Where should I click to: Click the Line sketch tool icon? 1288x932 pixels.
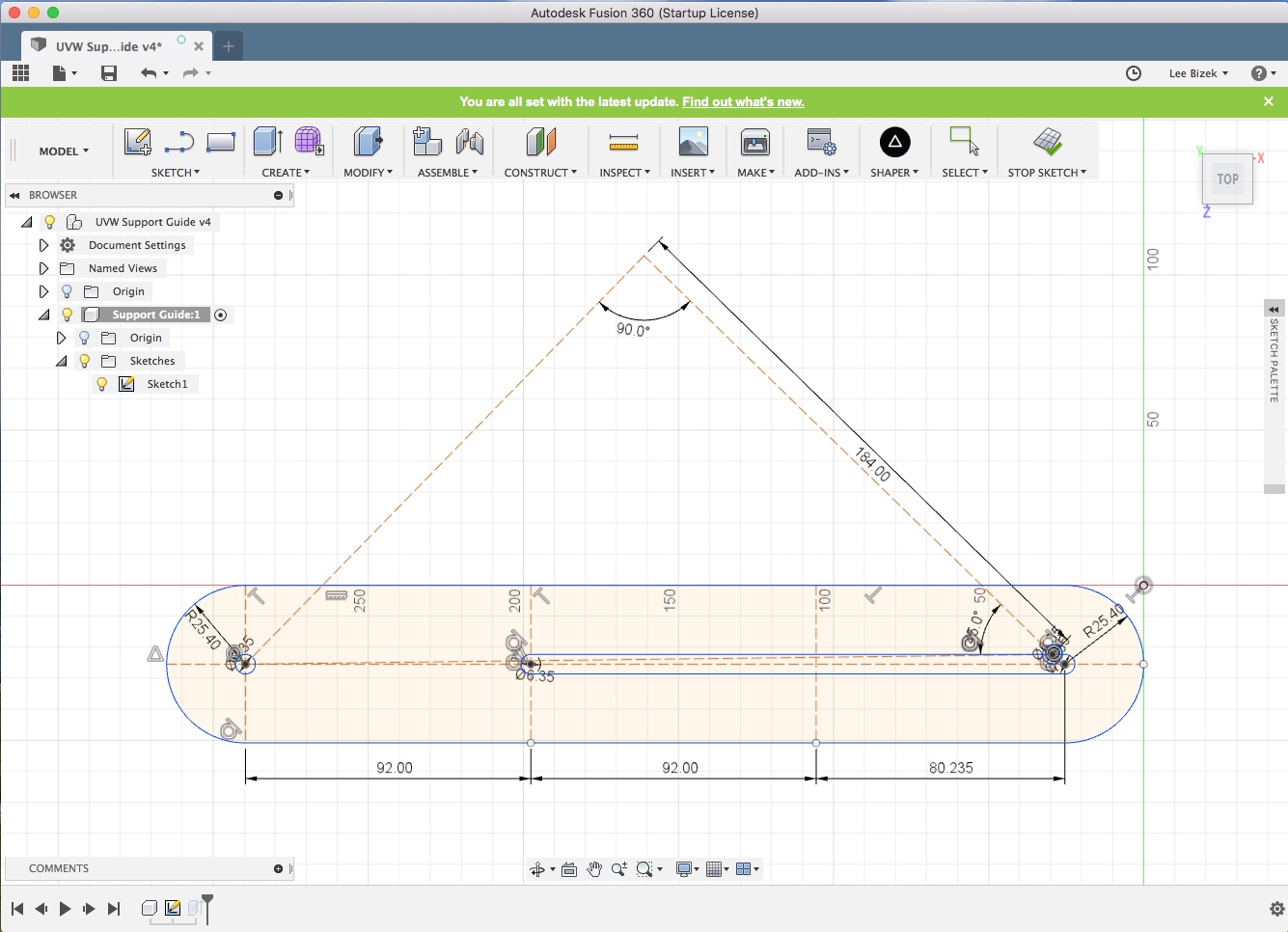tap(179, 143)
